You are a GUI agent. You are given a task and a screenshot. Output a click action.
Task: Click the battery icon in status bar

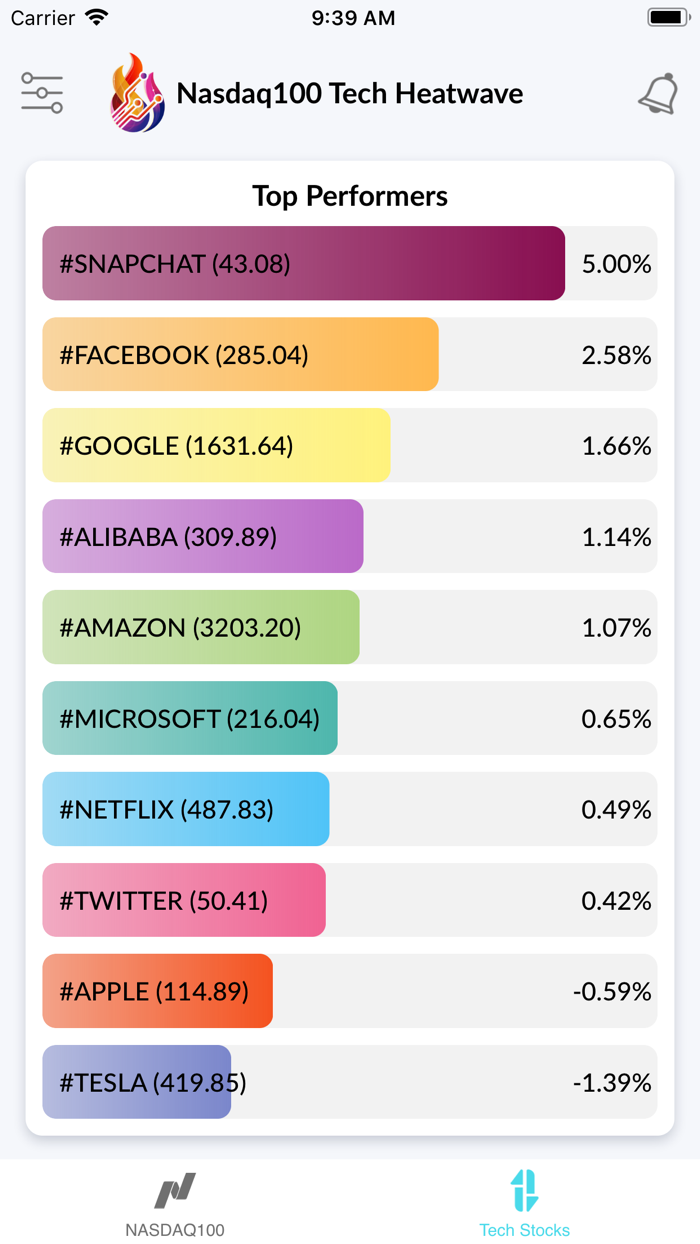point(664,16)
